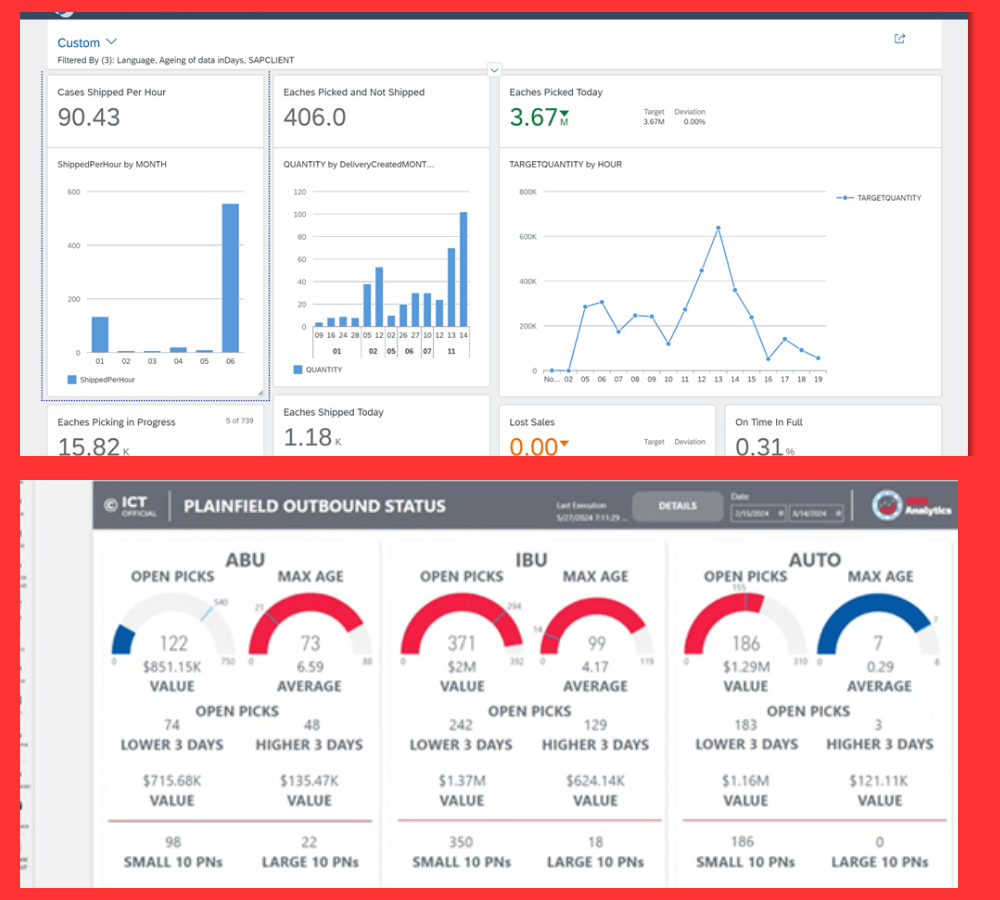Click the ShippedPerHour legend swatch
Image resolution: width=1000 pixels, height=900 pixels.
(73, 380)
